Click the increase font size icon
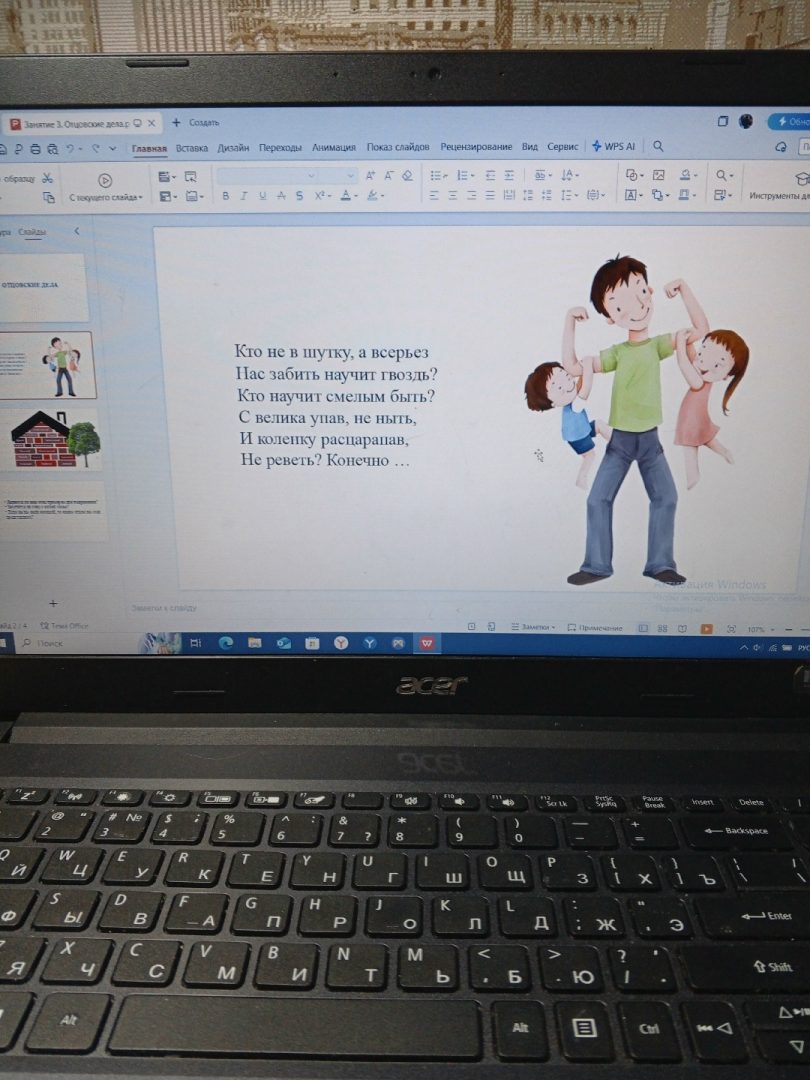The image size is (810, 1080). click(x=370, y=175)
